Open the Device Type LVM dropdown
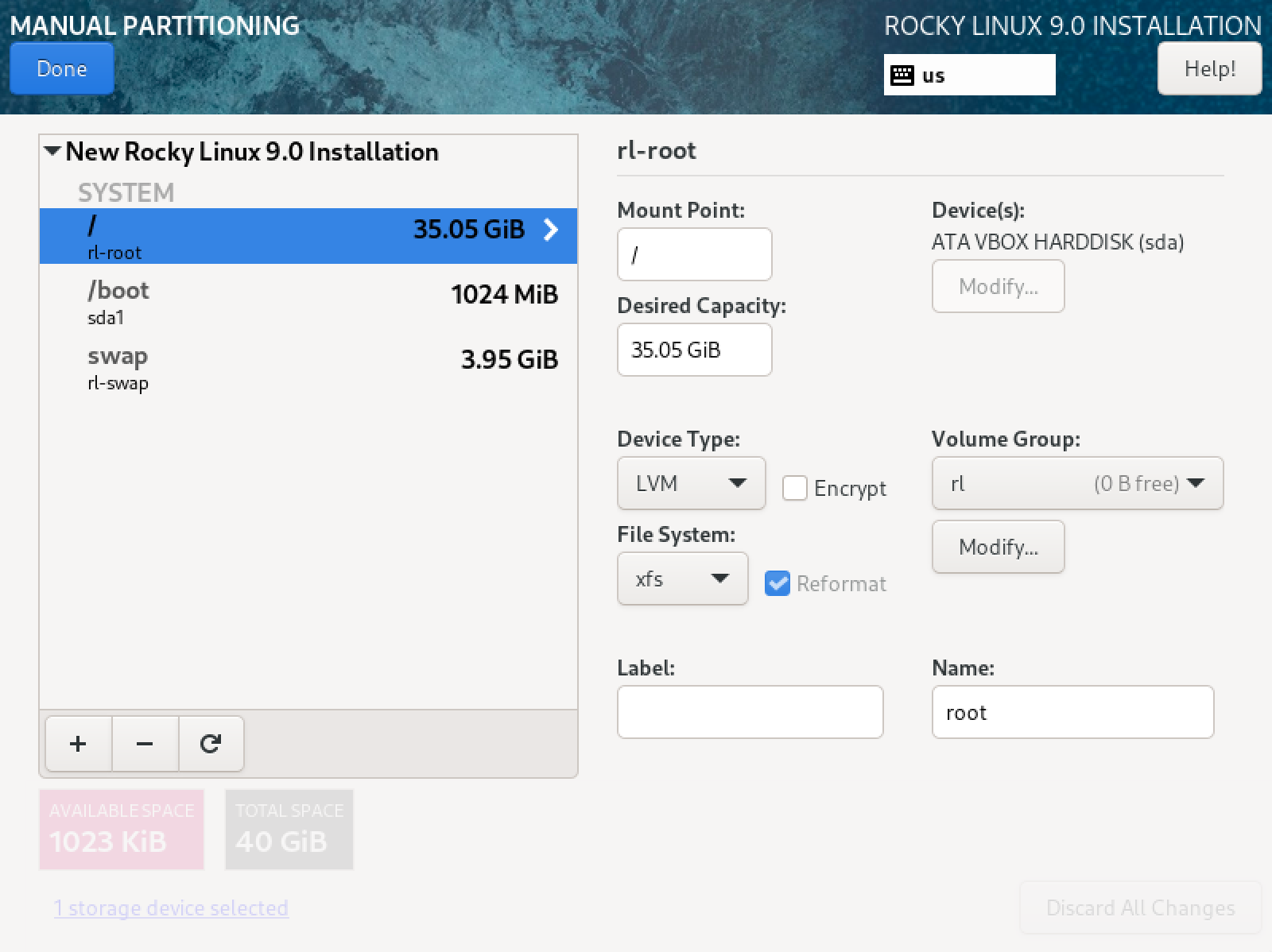The image size is (1272, 952). click(x=691, y=483)
